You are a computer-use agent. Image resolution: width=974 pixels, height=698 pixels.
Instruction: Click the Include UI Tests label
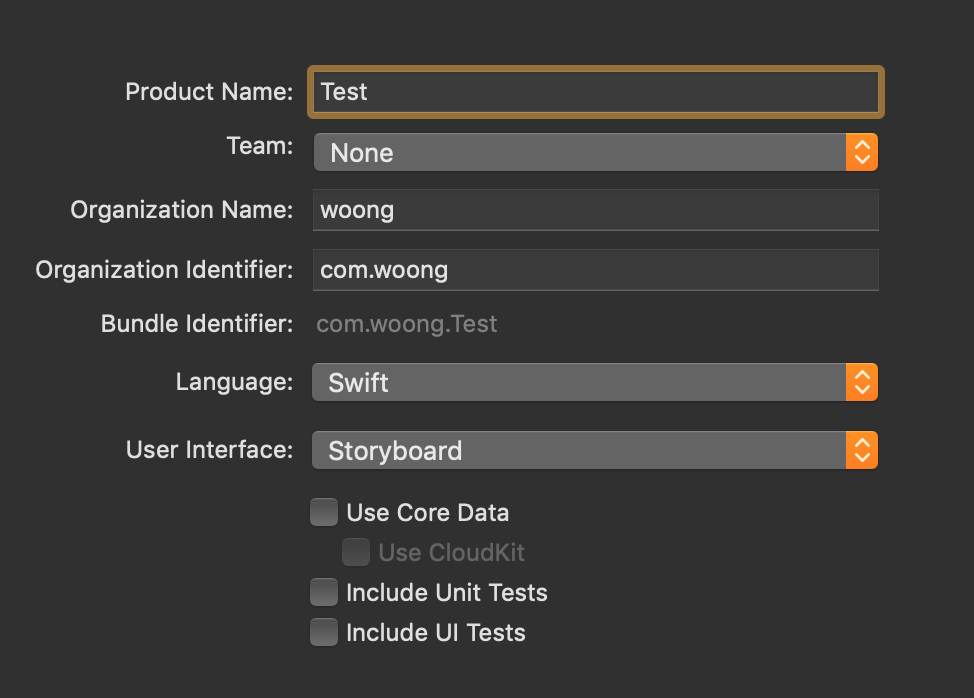[x=435, y=633]
